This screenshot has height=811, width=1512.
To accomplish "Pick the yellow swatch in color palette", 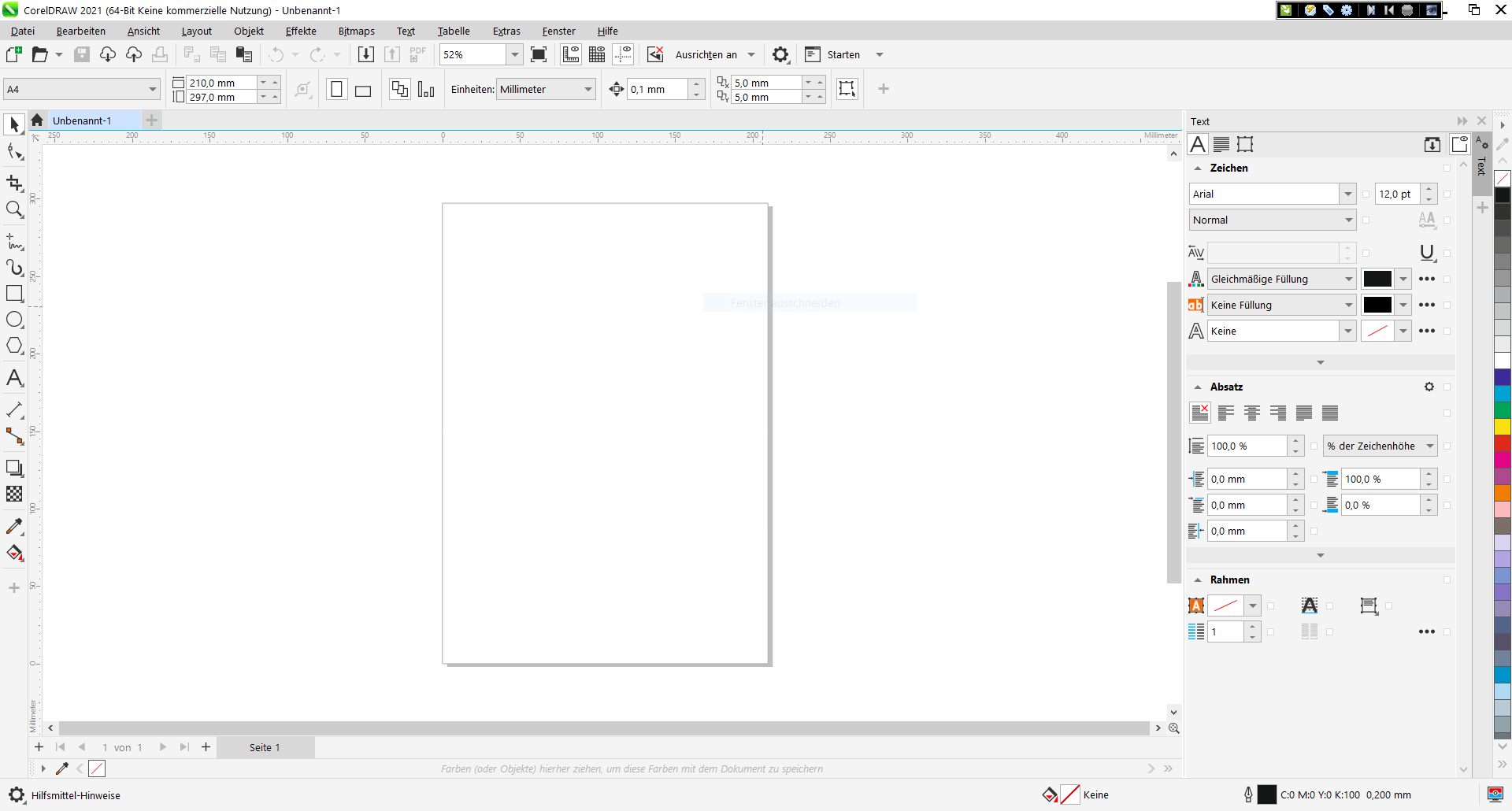I will tap(1503, 427).
